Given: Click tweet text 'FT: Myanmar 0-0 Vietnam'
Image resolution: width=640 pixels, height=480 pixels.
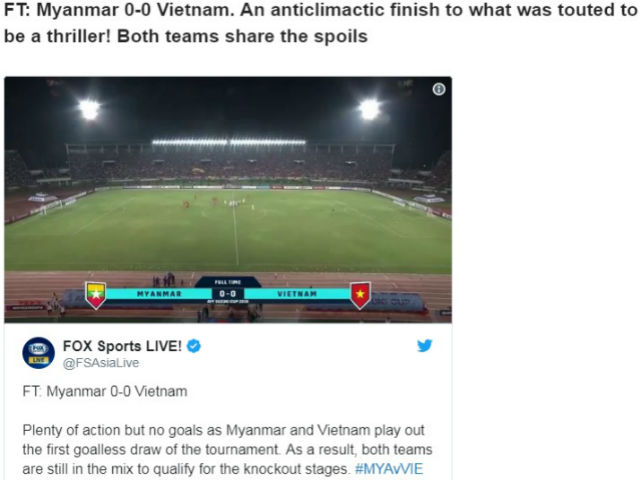Looking at the screenshot, I should pyautogui.click(x=105, y=391).
